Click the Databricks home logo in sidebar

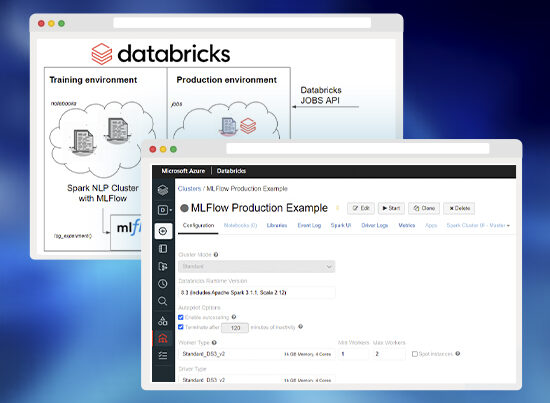tap(163, 190)
